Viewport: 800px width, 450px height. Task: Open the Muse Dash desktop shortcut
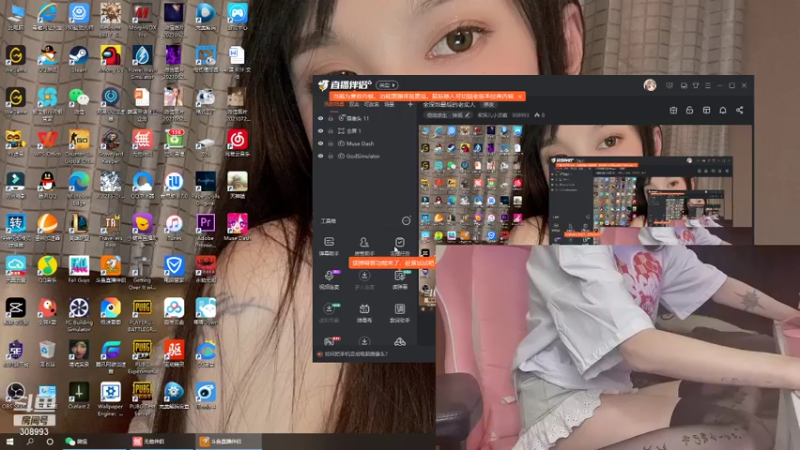tap(237, 227)
